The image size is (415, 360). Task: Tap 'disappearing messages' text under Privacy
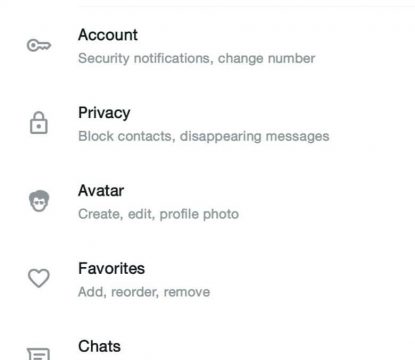pyautogui.click(x=255, y=136)
